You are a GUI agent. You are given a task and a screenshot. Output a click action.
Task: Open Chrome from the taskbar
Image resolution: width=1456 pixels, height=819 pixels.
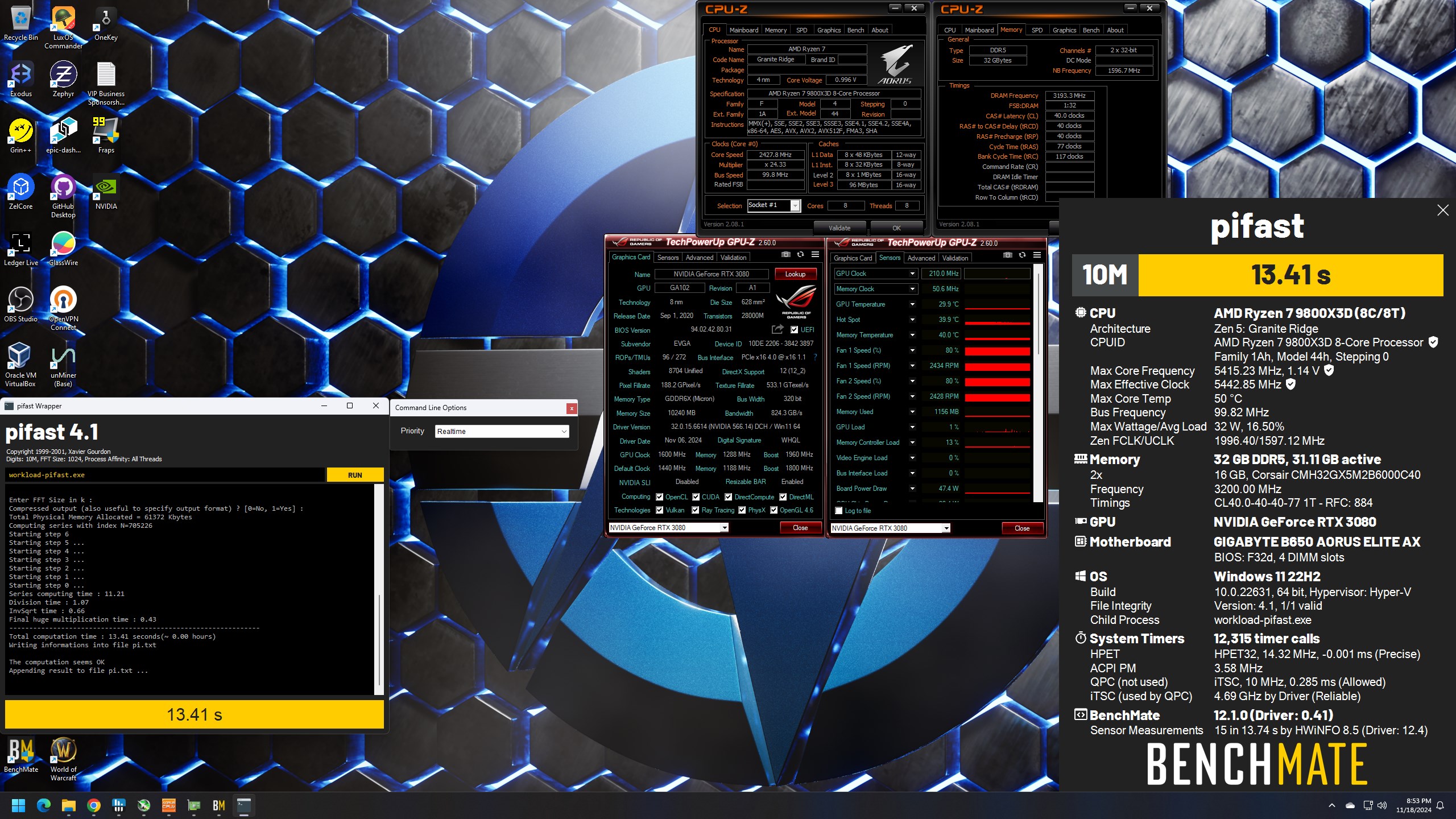click(94, 805)
